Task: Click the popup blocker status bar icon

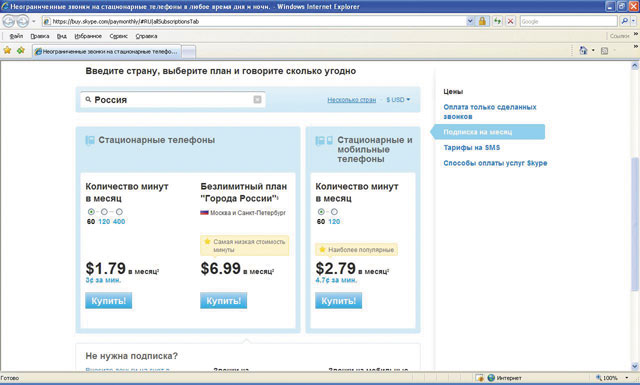Action: [480, 378]
